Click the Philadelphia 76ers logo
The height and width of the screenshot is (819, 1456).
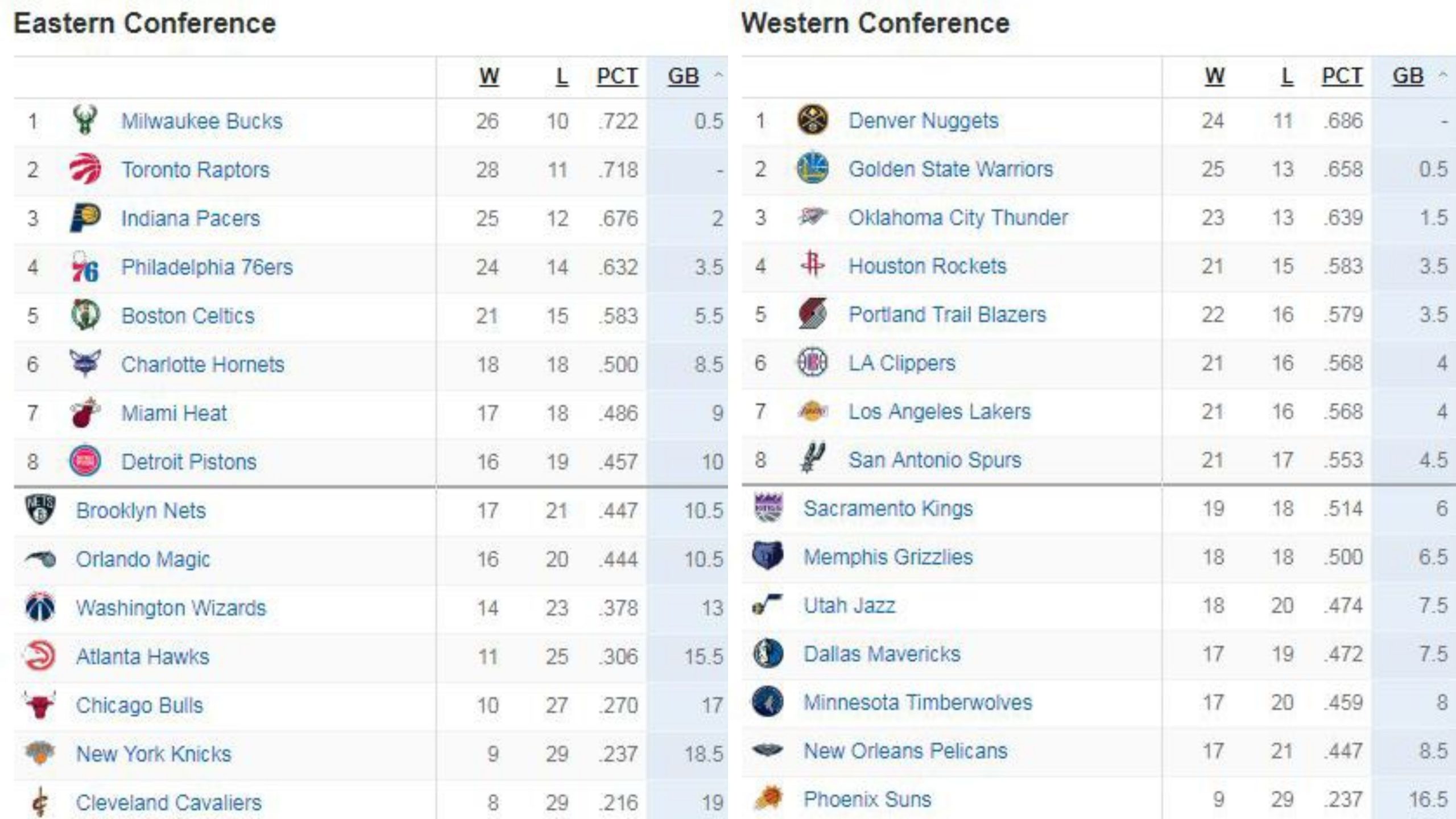coord(85,267)
